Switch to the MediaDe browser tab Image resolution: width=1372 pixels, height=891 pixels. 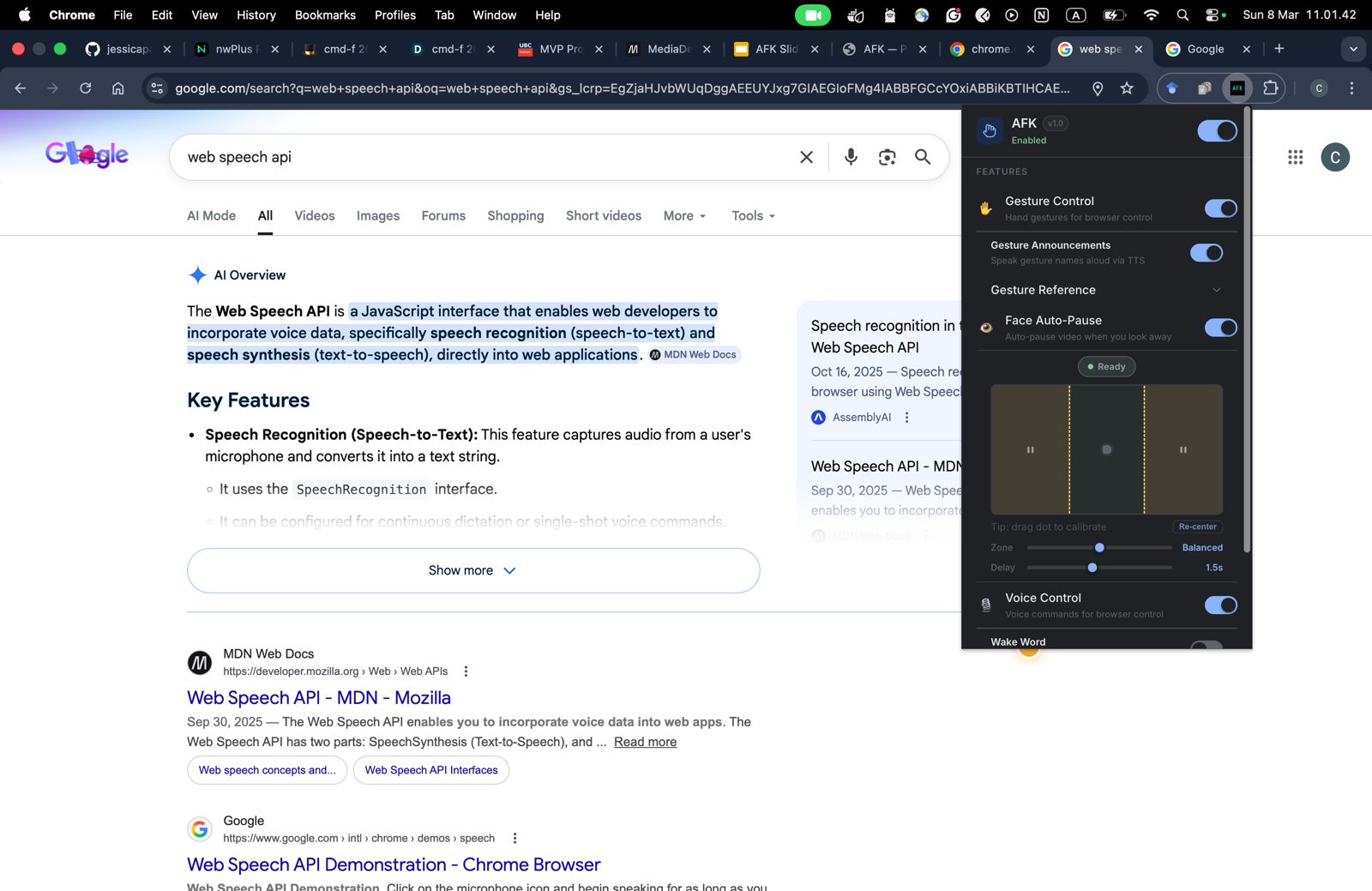click(669, 49)
